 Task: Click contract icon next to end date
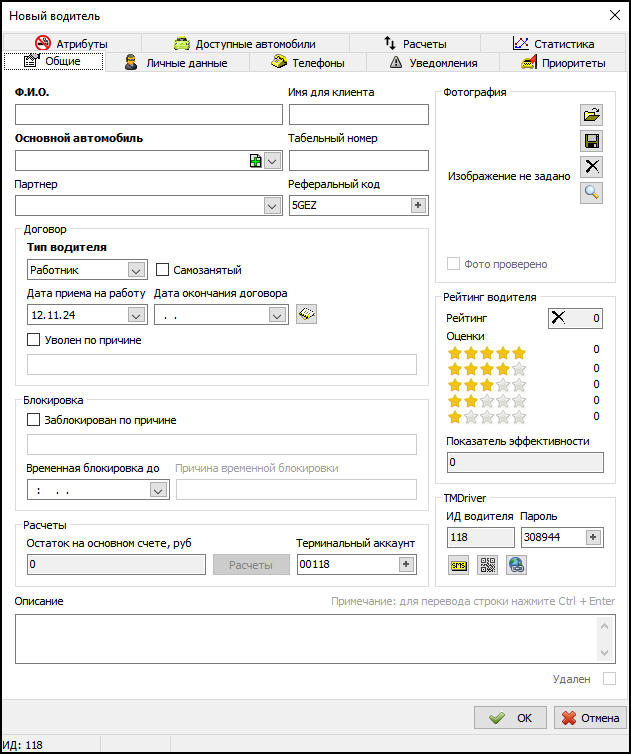[307, 314]
